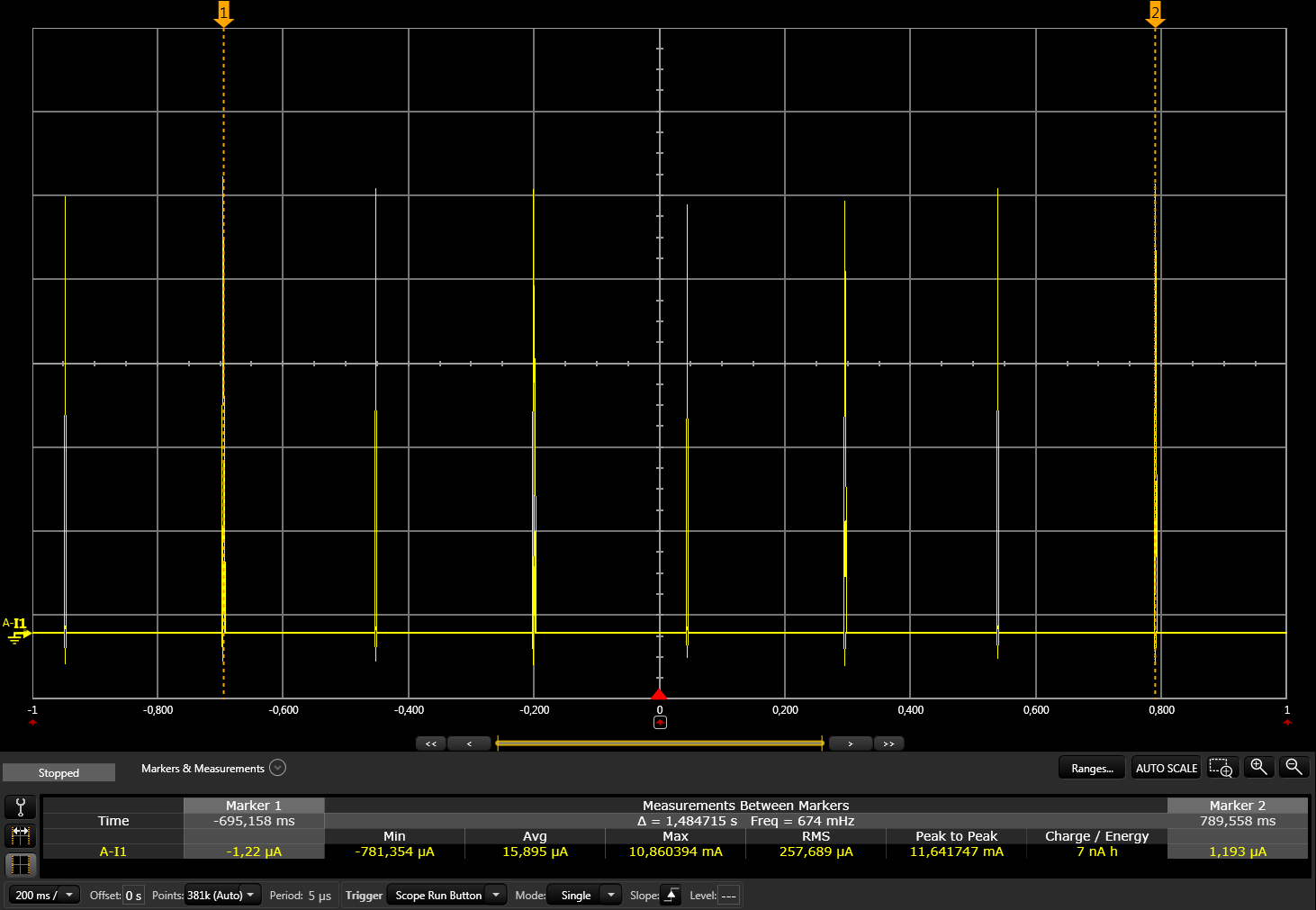Viewport: 1316px width, 910px height.
Task: Step the waveform view left with <
Action: pos(469,743)
